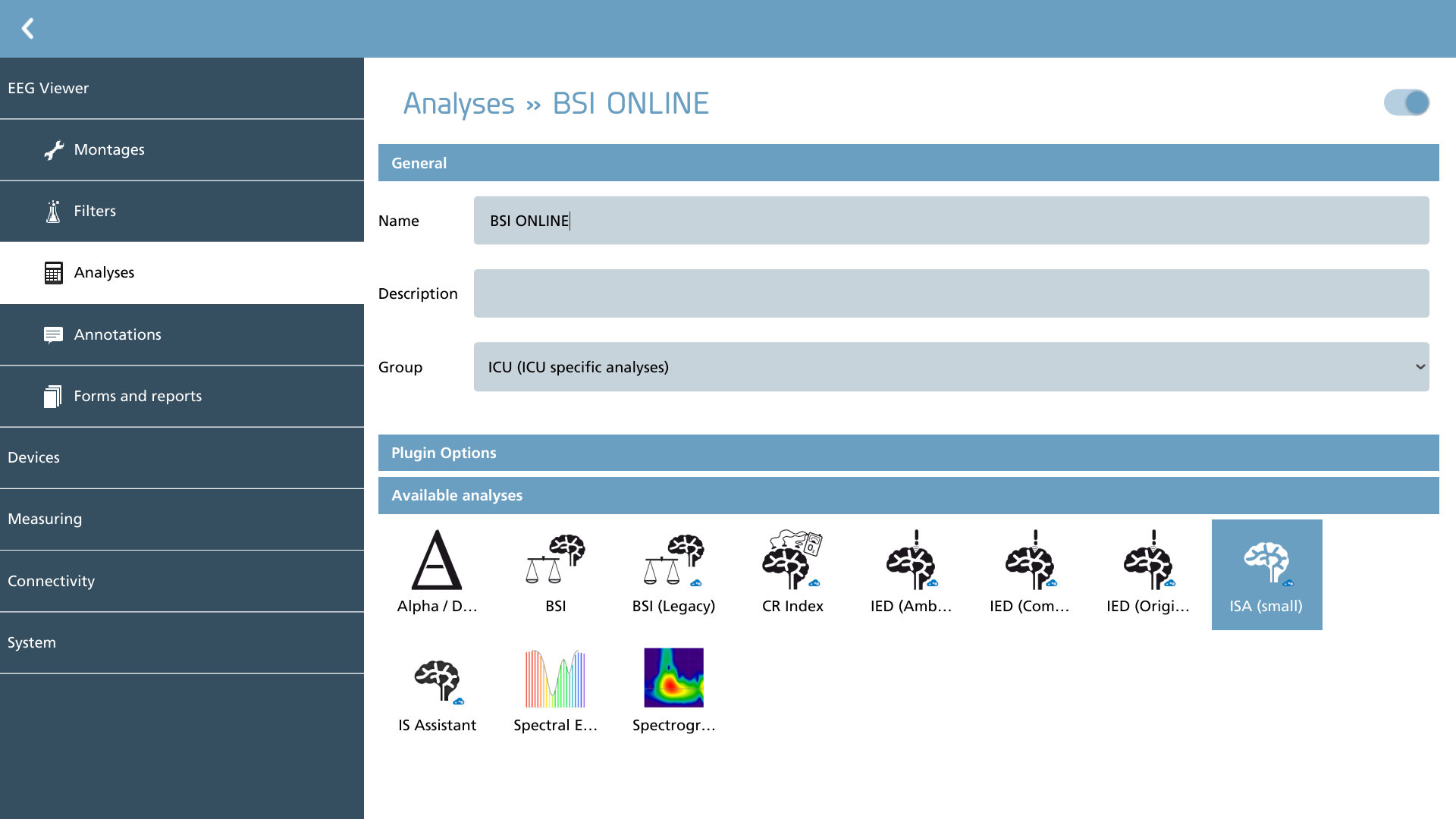The height and width of the screenshot is (819, 1456).
Task: Toggle the BSI ONLINE enabled switch
Action: pyautogui.click(x=1407, y=102)
